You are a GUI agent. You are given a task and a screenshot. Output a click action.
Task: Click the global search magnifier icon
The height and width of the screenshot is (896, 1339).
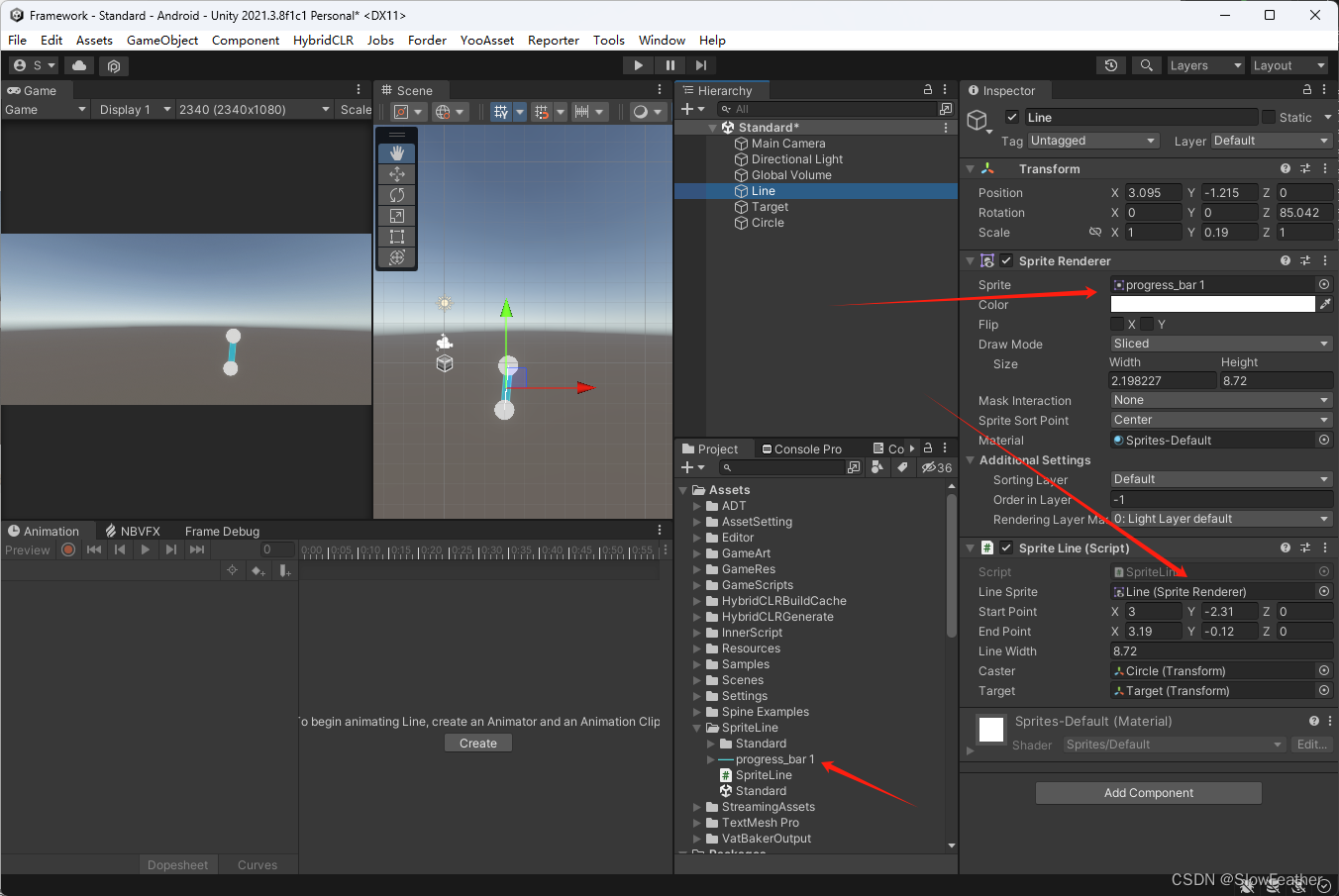1146,65
